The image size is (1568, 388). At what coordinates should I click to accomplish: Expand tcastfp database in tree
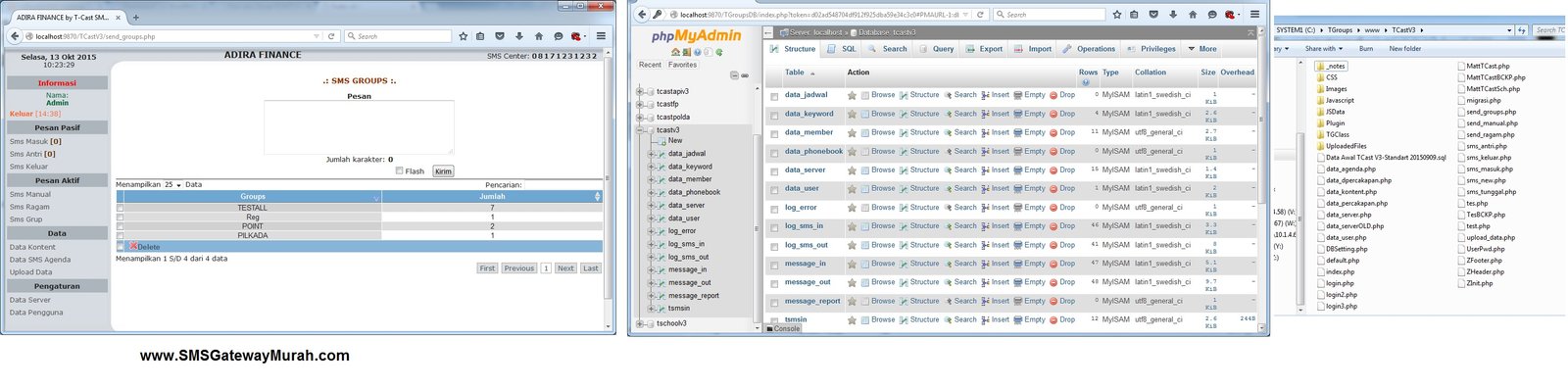640,104
